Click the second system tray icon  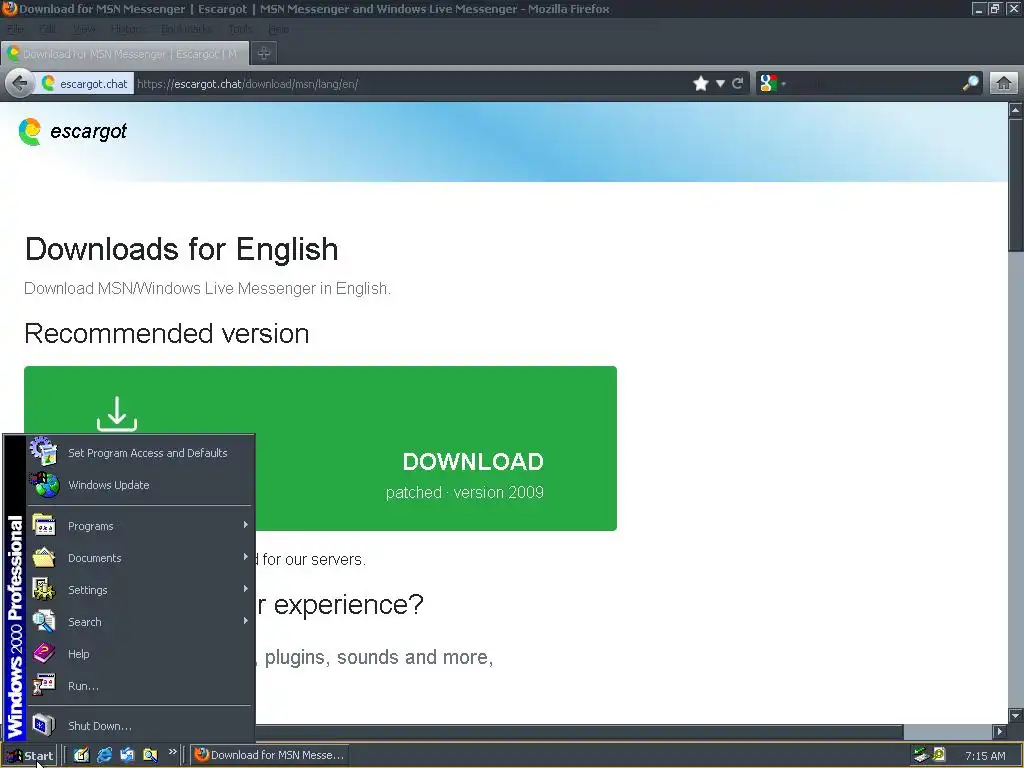939,755
